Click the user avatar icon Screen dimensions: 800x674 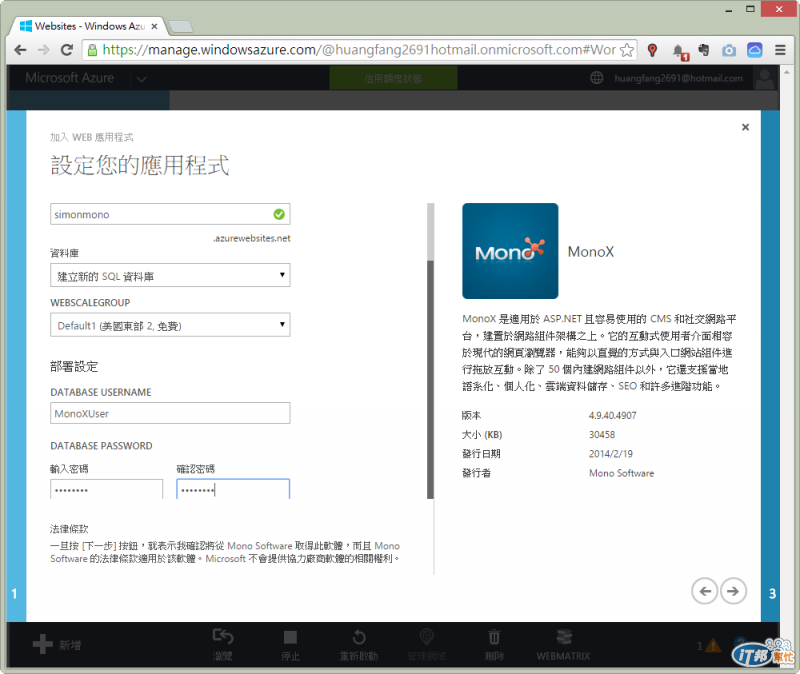764,79
